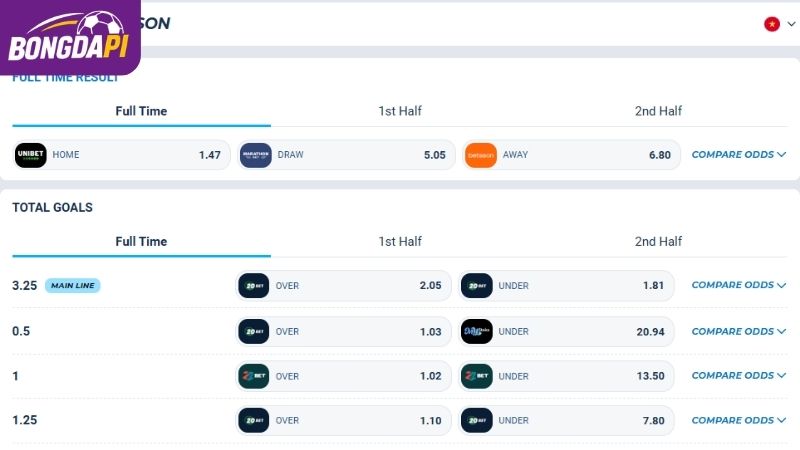Click the MAIN LINE badge

point(72,286)
